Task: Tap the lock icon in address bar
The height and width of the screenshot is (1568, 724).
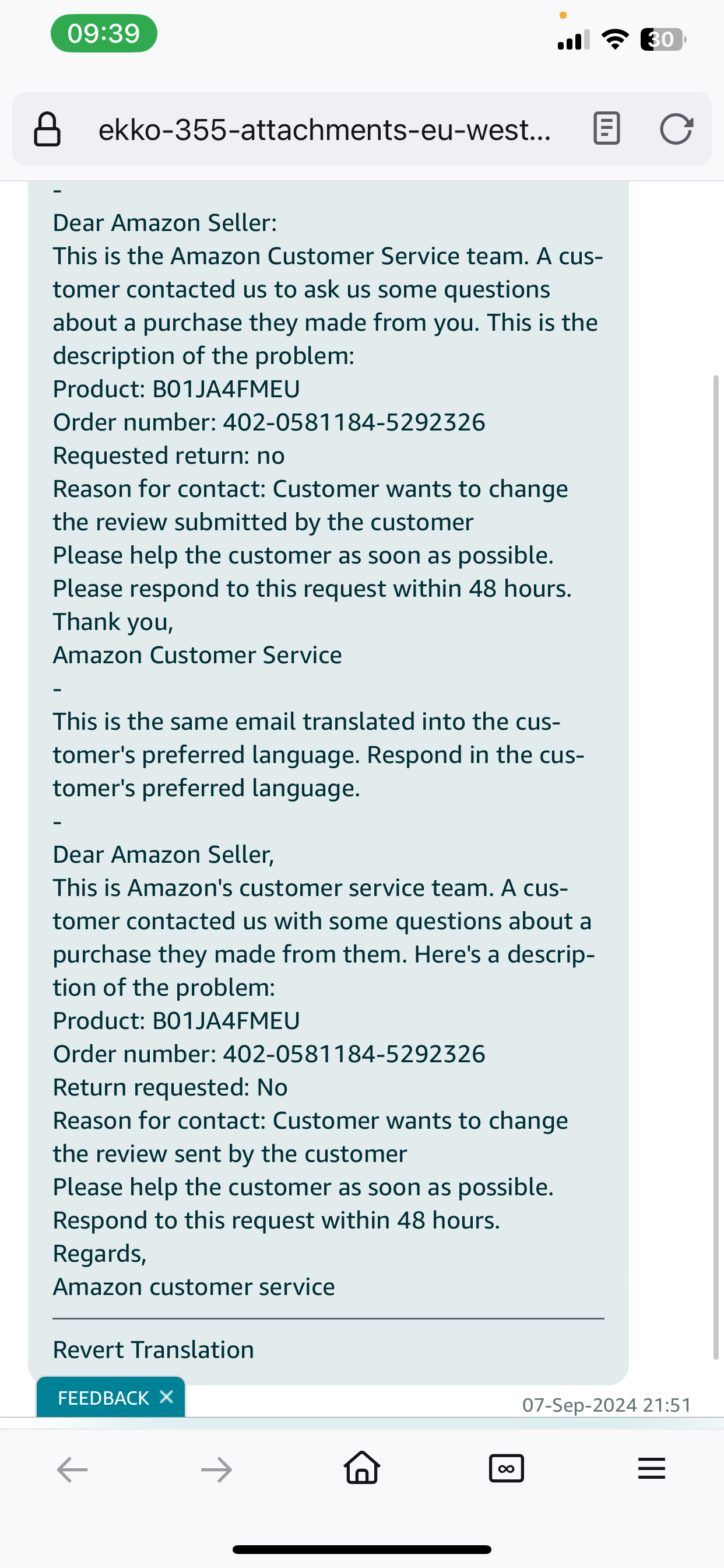Action: coord(47,129)
